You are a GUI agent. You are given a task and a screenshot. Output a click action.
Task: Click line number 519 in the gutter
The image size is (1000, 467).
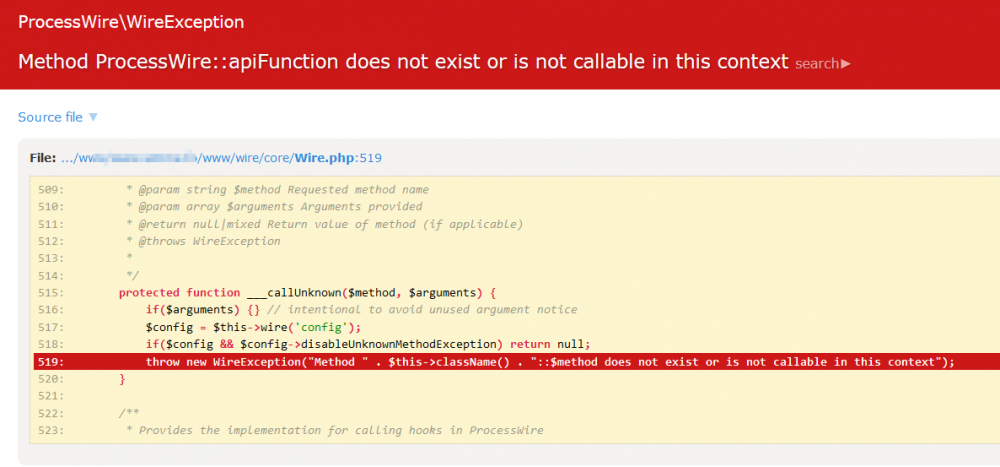(50, 362)
